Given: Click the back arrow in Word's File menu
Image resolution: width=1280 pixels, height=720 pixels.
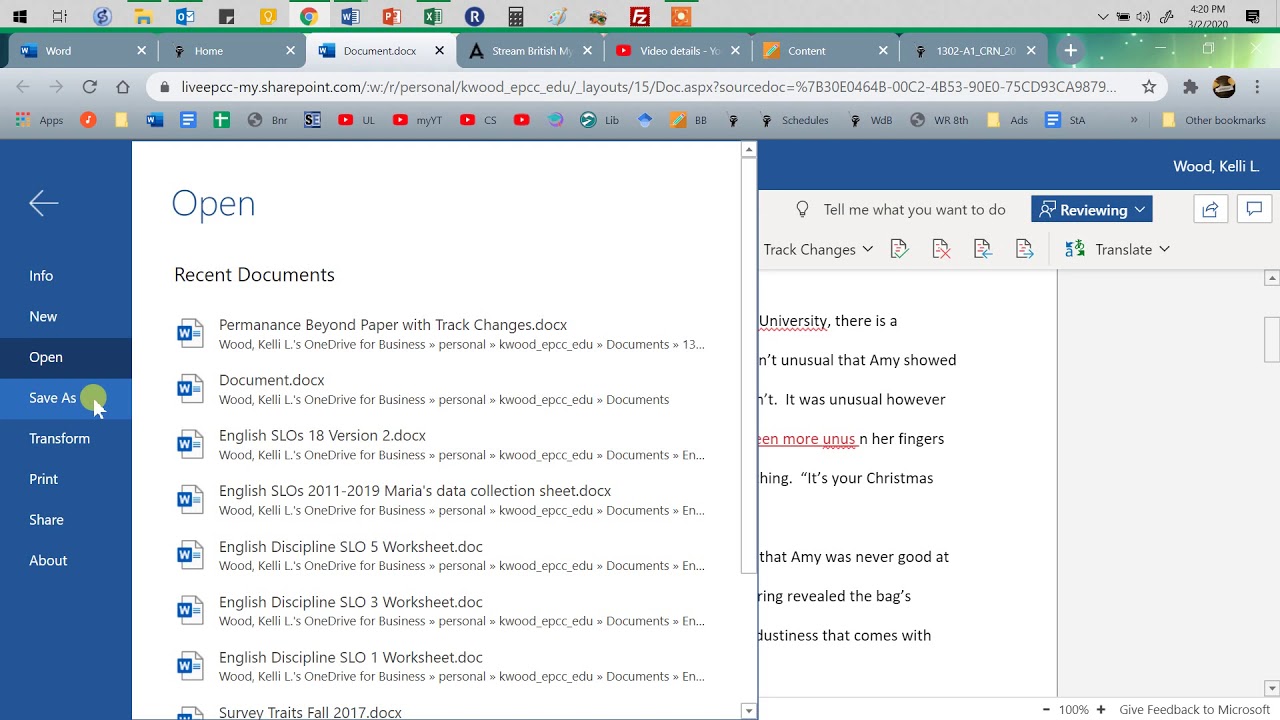Looking at the screenshot, I should click(44, 203).
